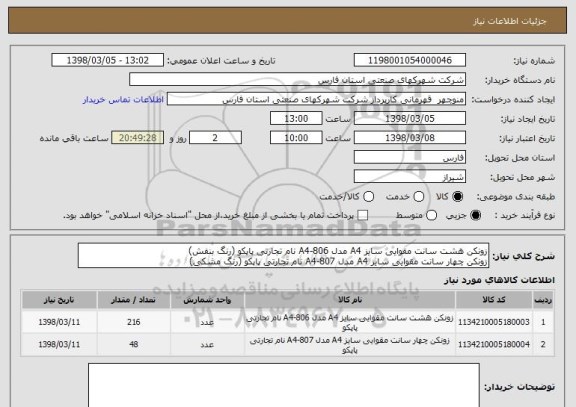Click the remaining days field showing 2
Screen dimensions: 576x407
point(215,138)
